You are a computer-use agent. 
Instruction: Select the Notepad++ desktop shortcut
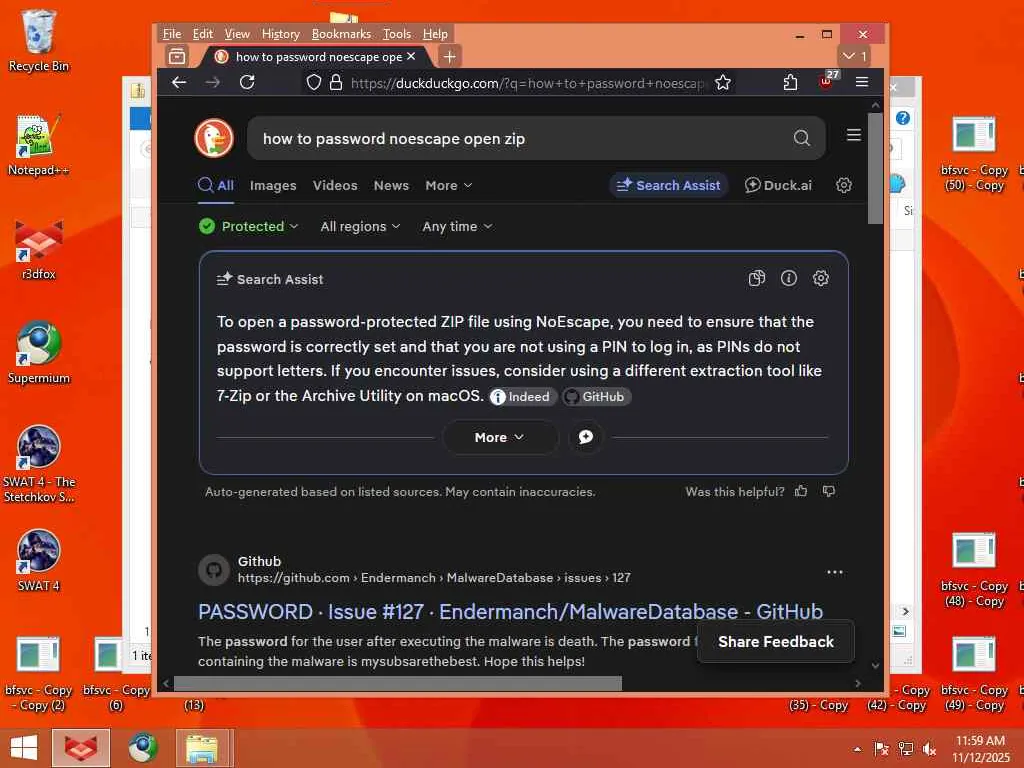pos(39,144)
